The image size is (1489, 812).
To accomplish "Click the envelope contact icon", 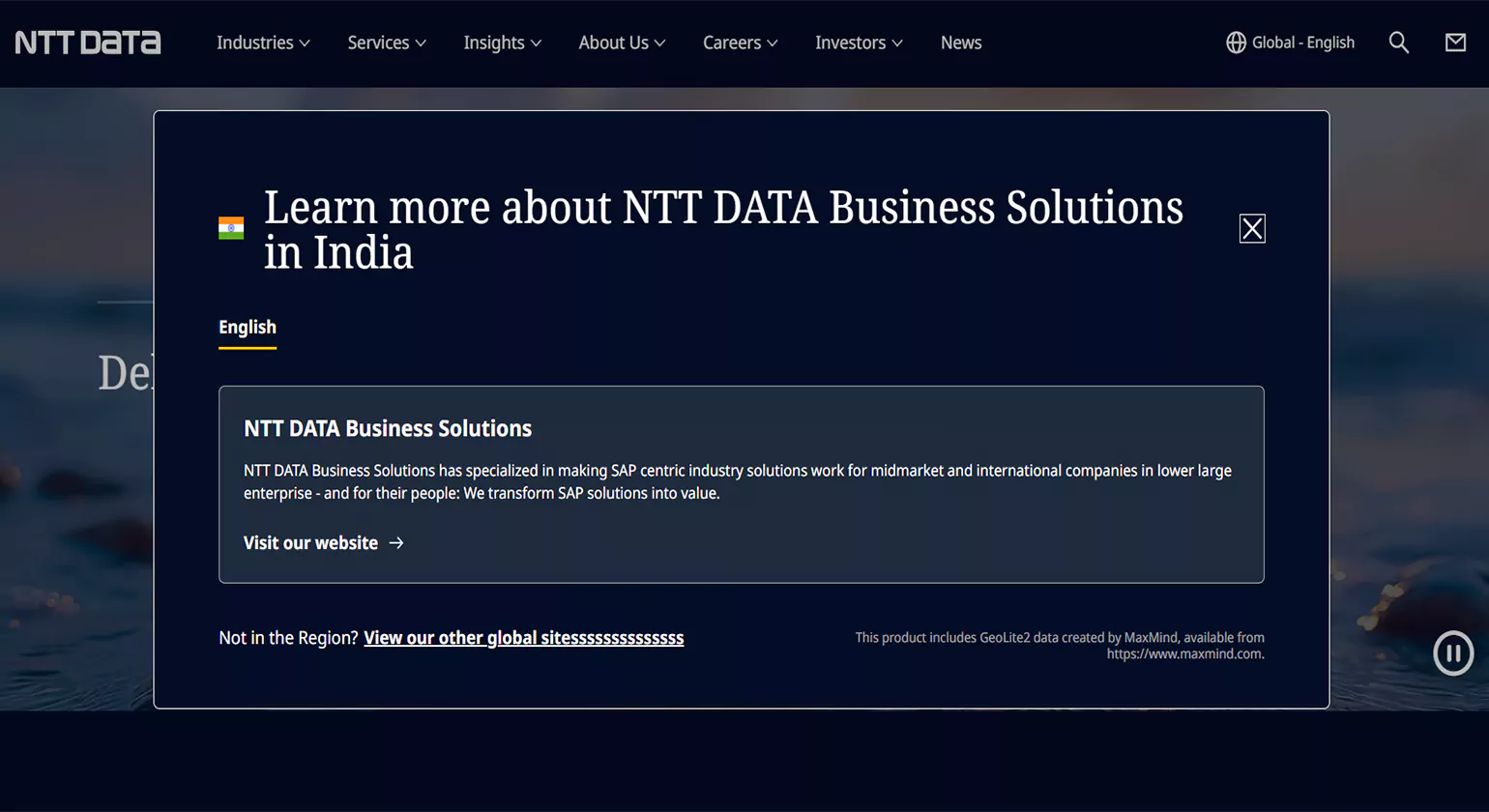I will tap(1455, 43).
